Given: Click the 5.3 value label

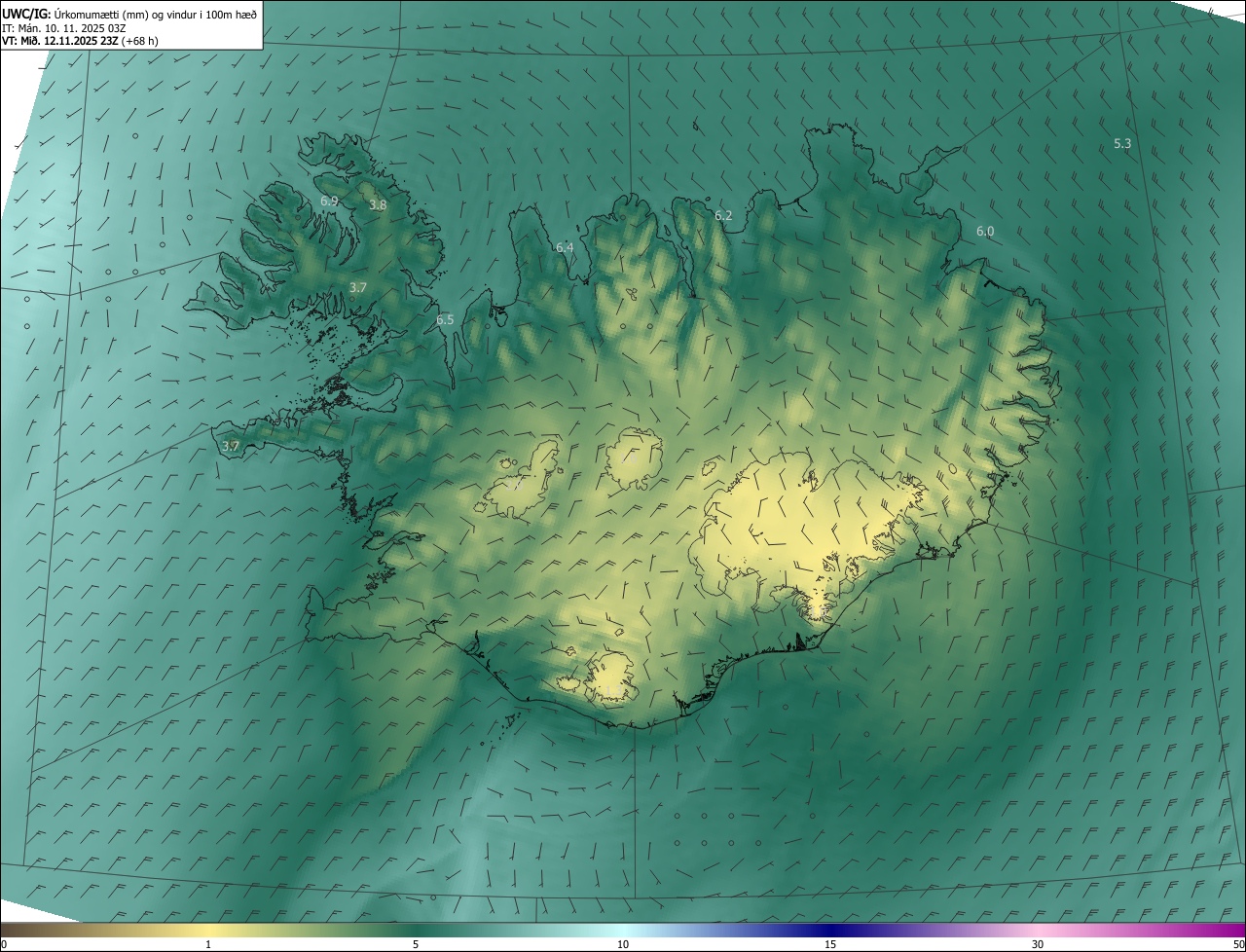Looking at the screenshot, I should pos(1122,143).
